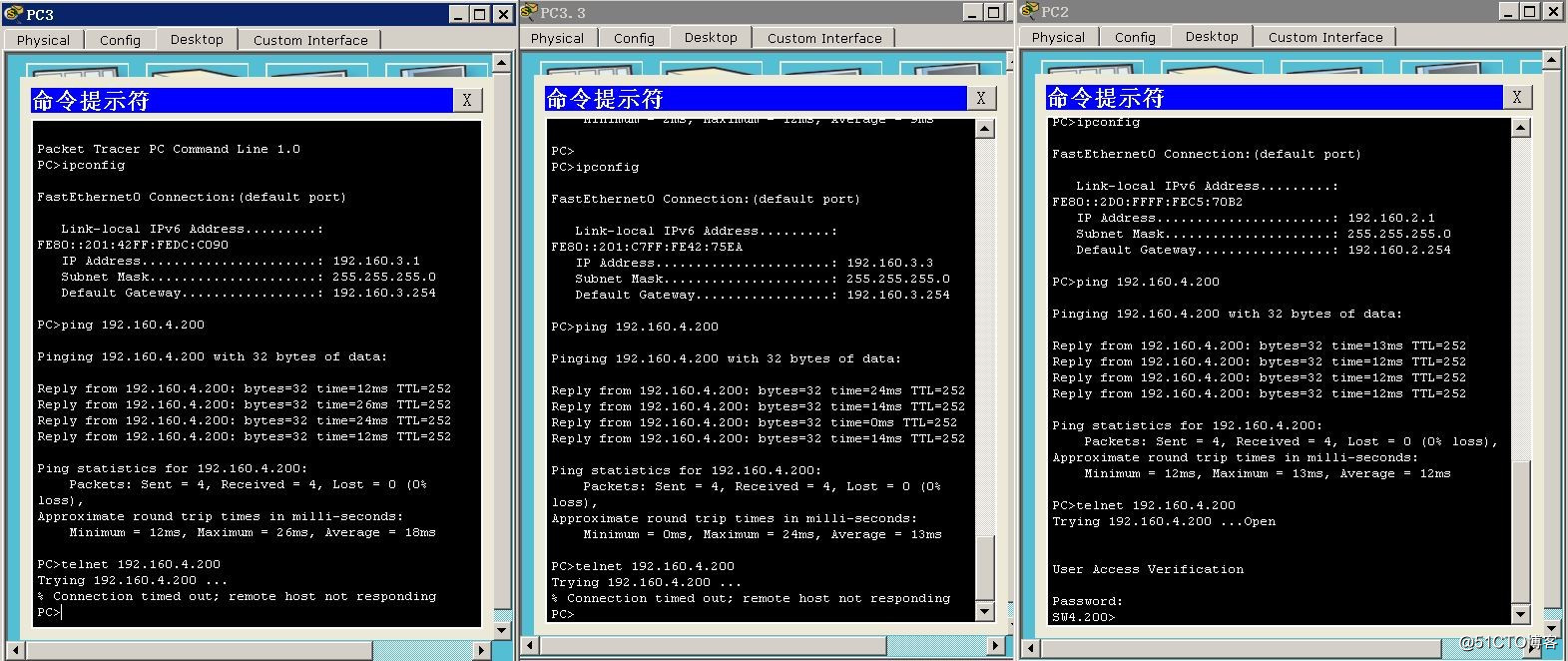This screenshot has width=1568, height=661.
Task: Minimize the PC2 window
Action: click(x=1510, y=11)
